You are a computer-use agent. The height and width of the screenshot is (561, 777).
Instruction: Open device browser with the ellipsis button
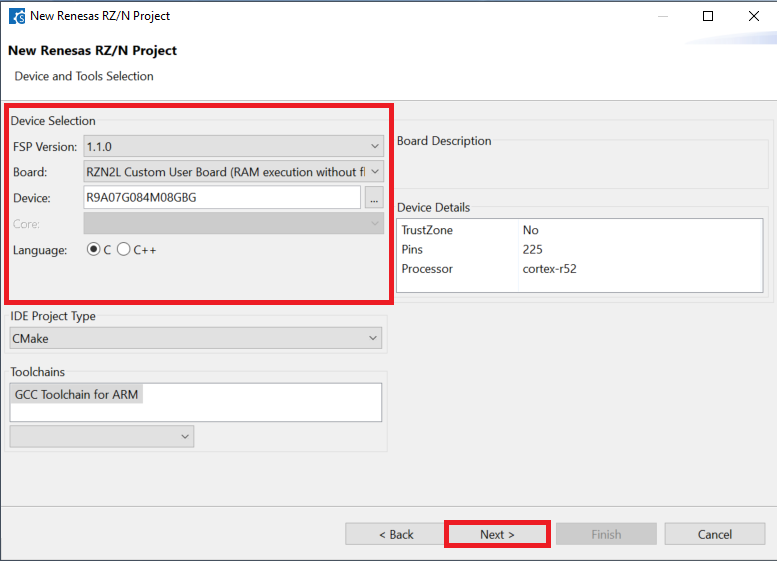(x=374, y=198)
